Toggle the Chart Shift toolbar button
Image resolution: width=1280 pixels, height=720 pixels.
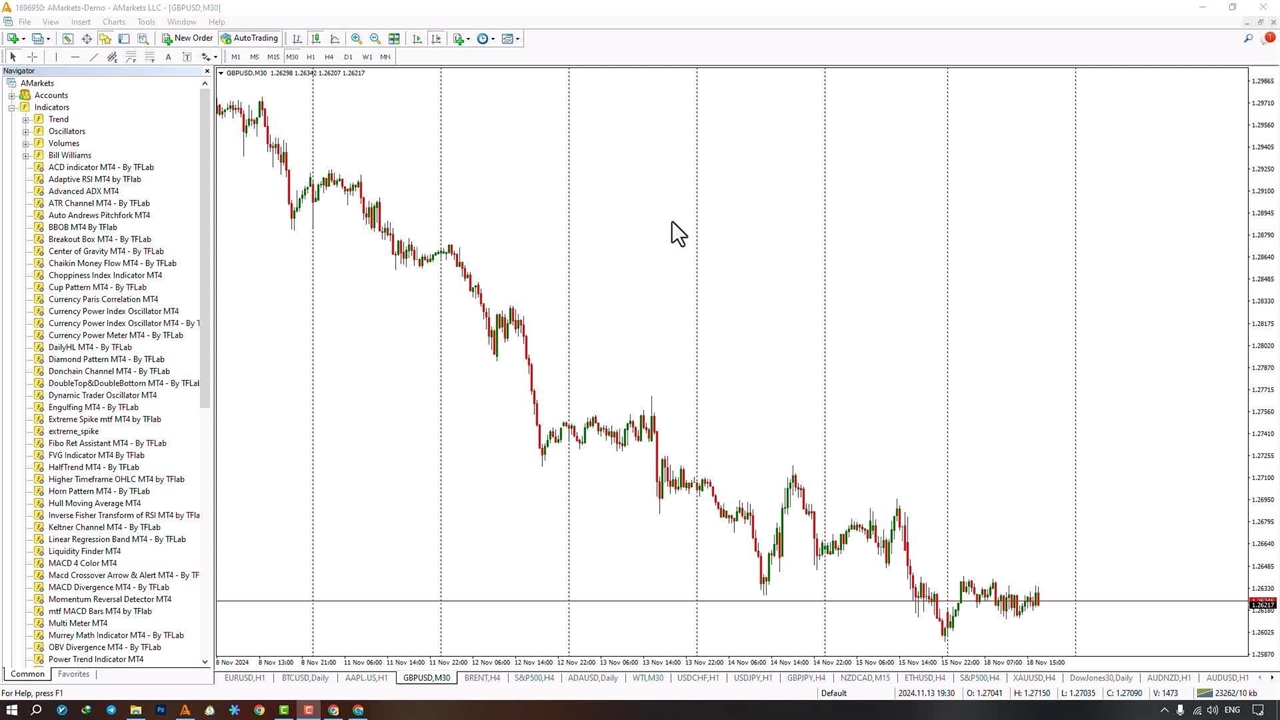436,39
